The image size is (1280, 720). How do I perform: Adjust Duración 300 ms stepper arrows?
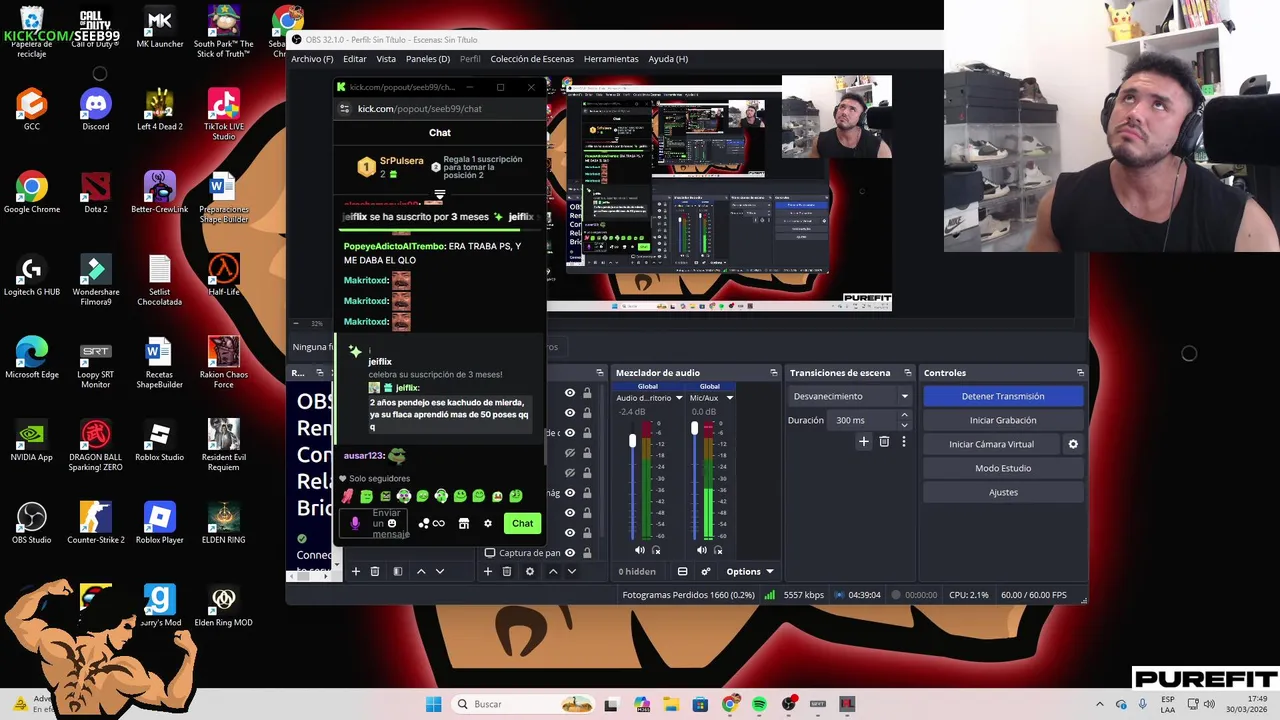(905, 420)
